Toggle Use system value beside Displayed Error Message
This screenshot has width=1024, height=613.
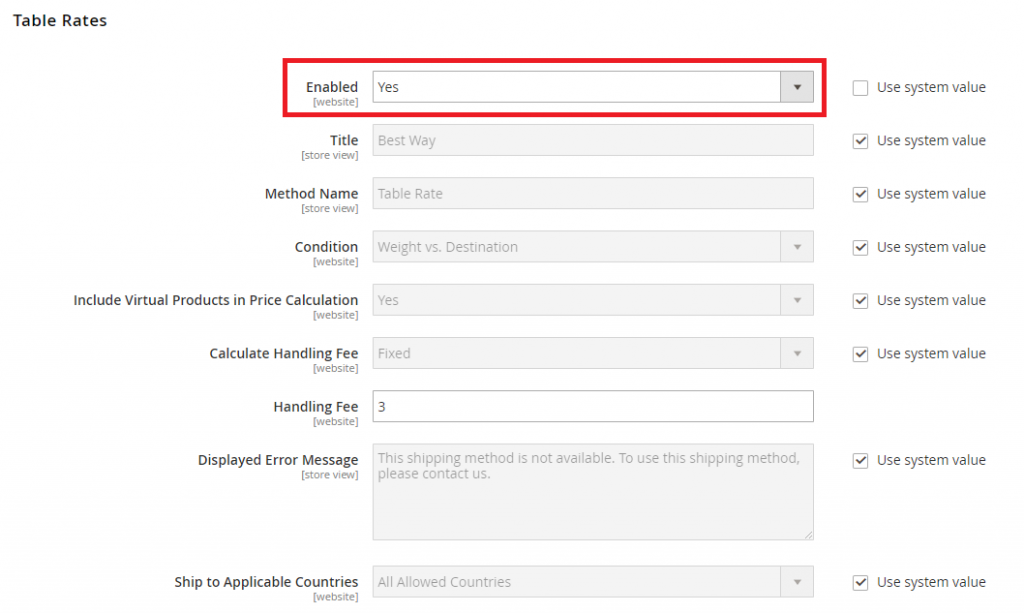(860, 460)
